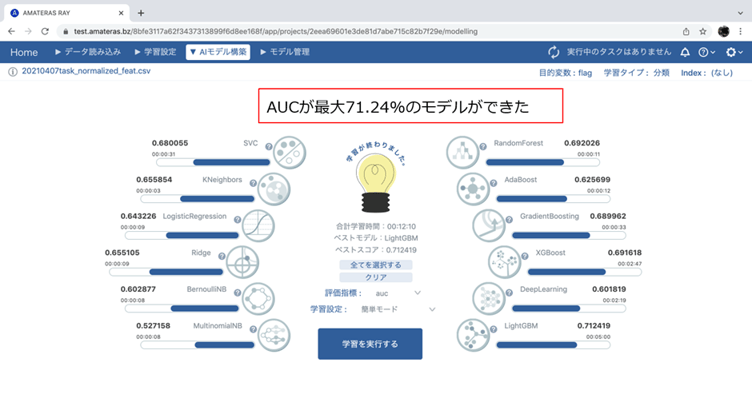Open help for LogisticRegression model
Screen dimensions: 752x414
(237, 220)
